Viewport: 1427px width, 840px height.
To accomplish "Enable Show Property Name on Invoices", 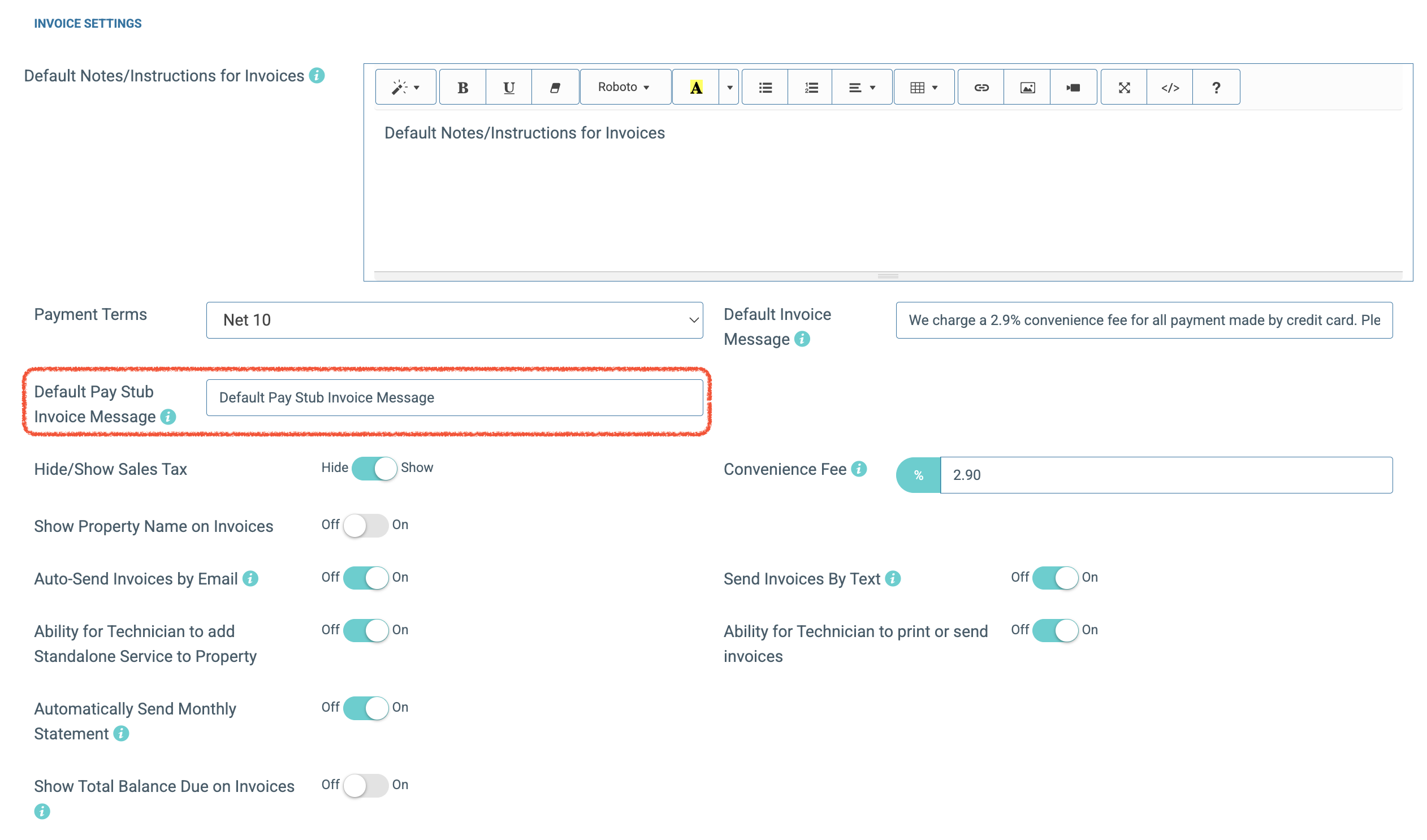I will pyautogui.click(x=365, y=525).
